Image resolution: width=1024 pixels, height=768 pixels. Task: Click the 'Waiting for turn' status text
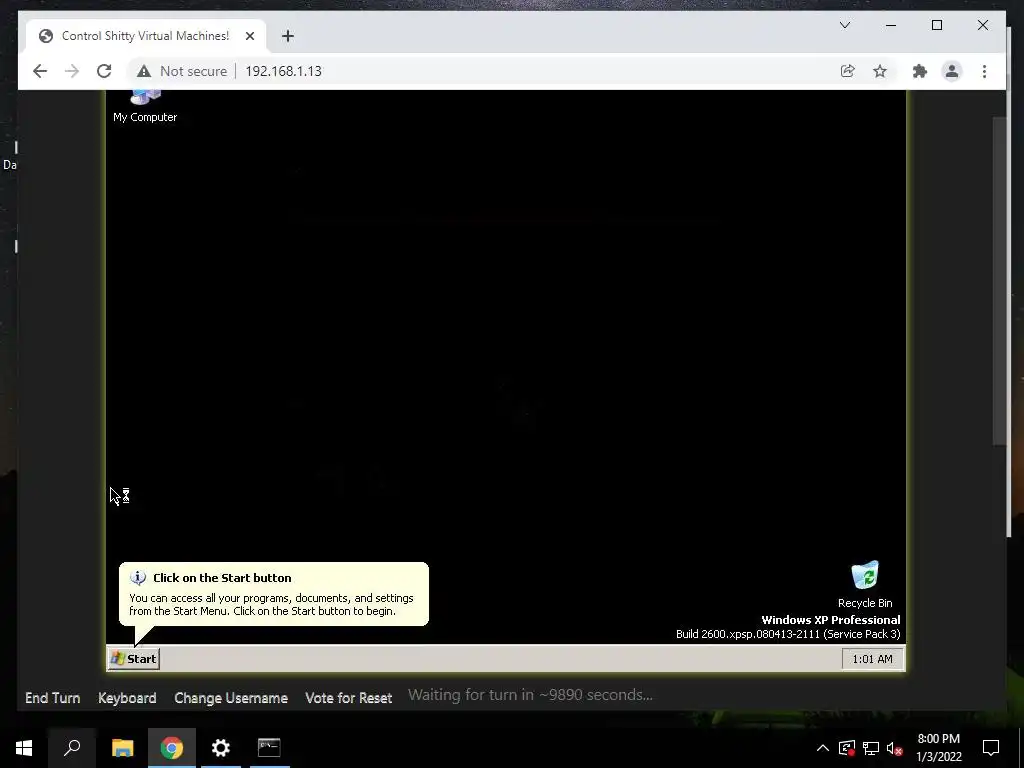530,695
